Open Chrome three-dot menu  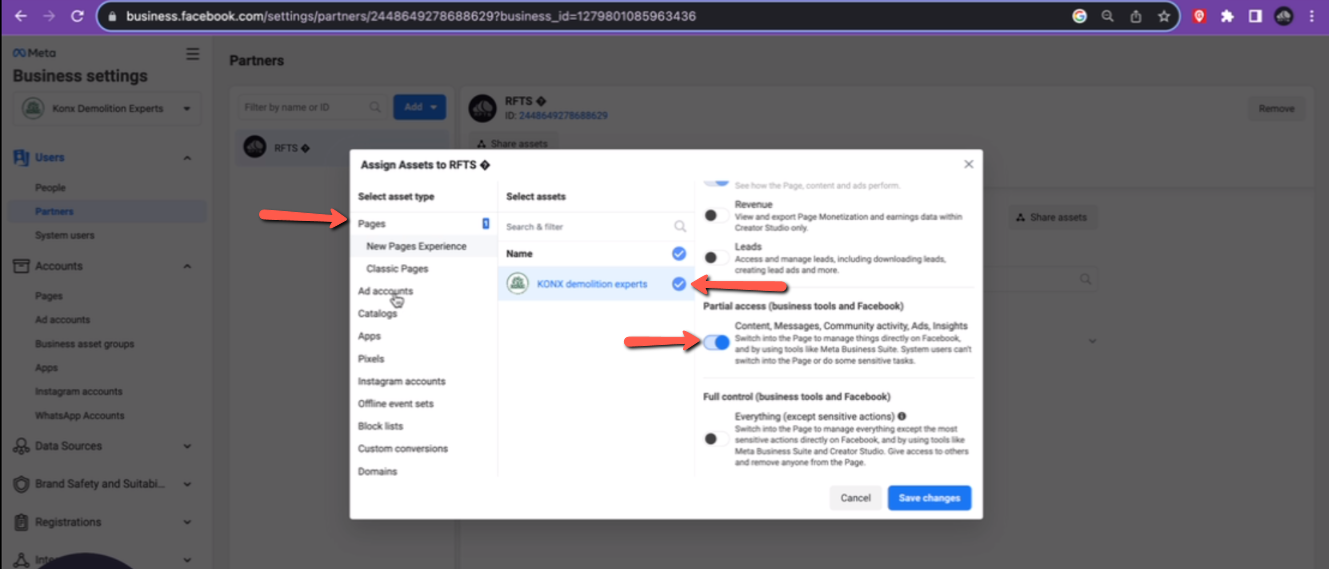coord(1311,16)
